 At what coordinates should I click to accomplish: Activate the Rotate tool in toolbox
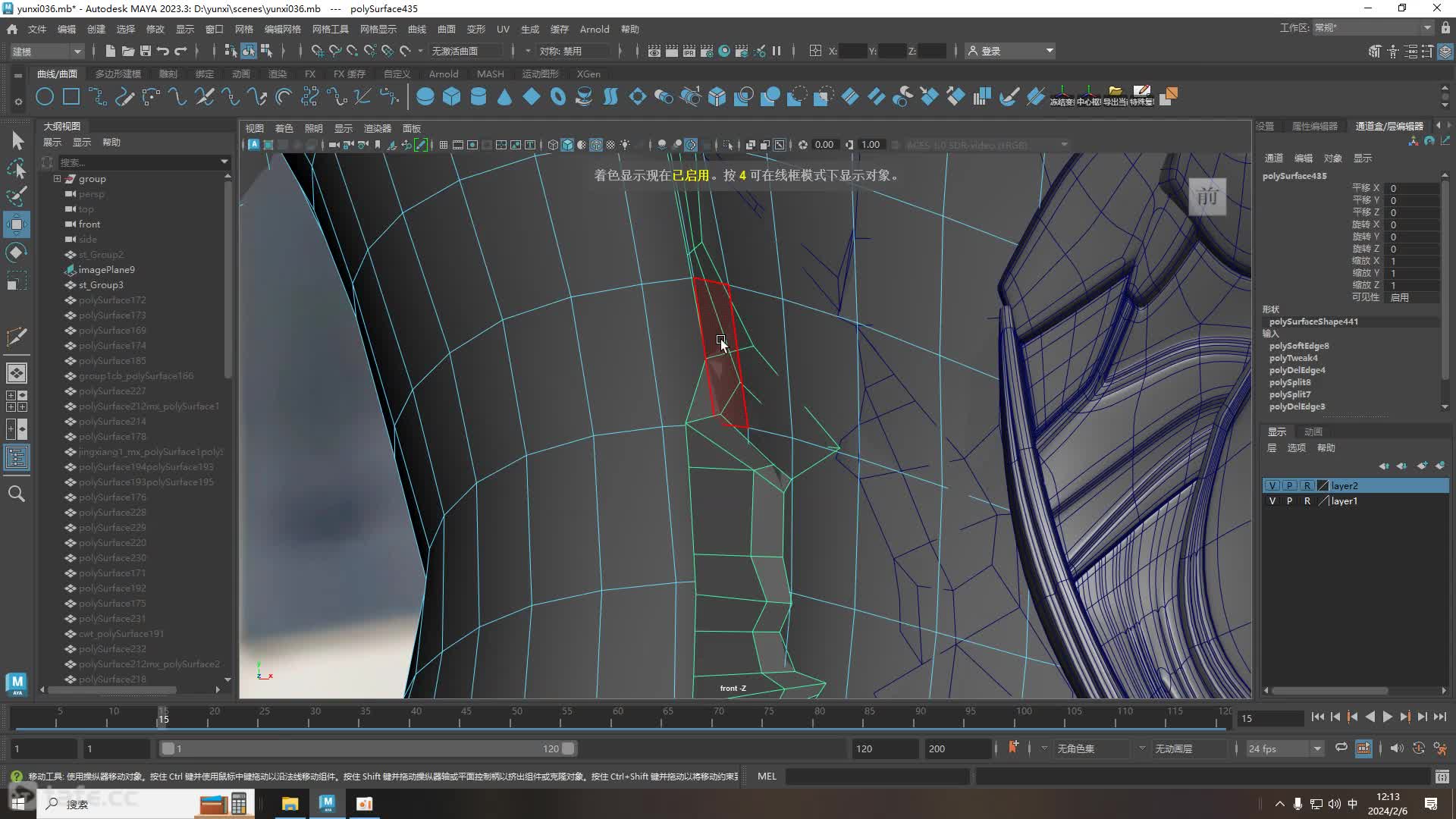click(17, 253)
